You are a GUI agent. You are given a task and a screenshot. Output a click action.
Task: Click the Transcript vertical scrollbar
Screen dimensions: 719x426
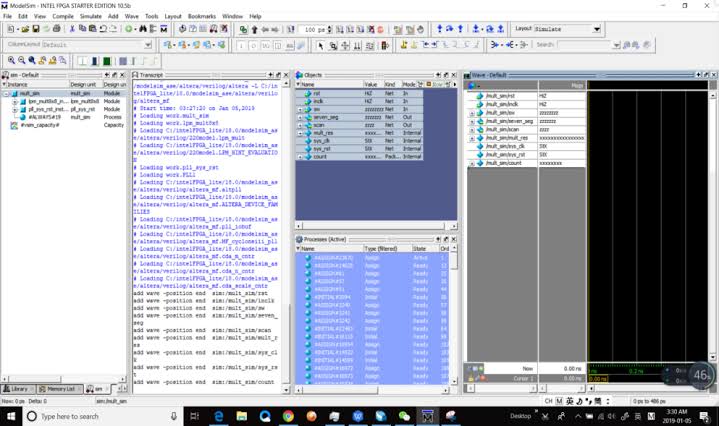286,236
